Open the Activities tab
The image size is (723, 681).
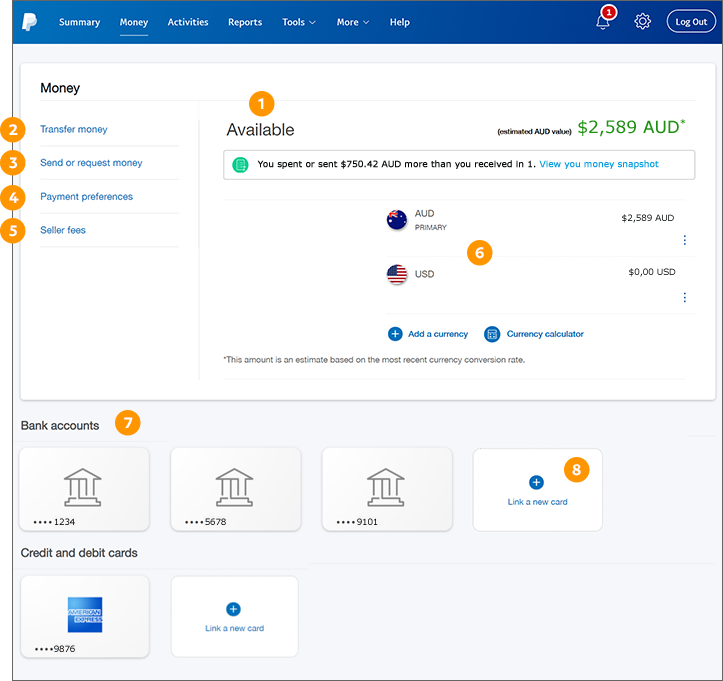(x=188, y=22)
